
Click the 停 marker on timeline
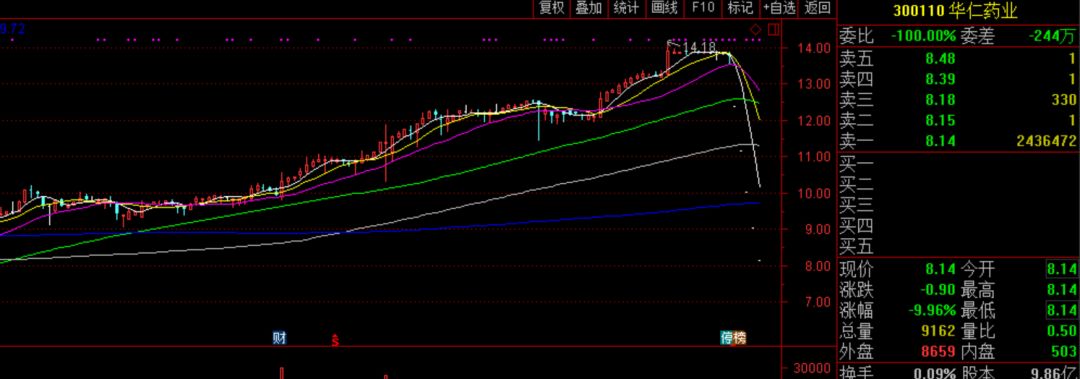click(x=727, y=338)
